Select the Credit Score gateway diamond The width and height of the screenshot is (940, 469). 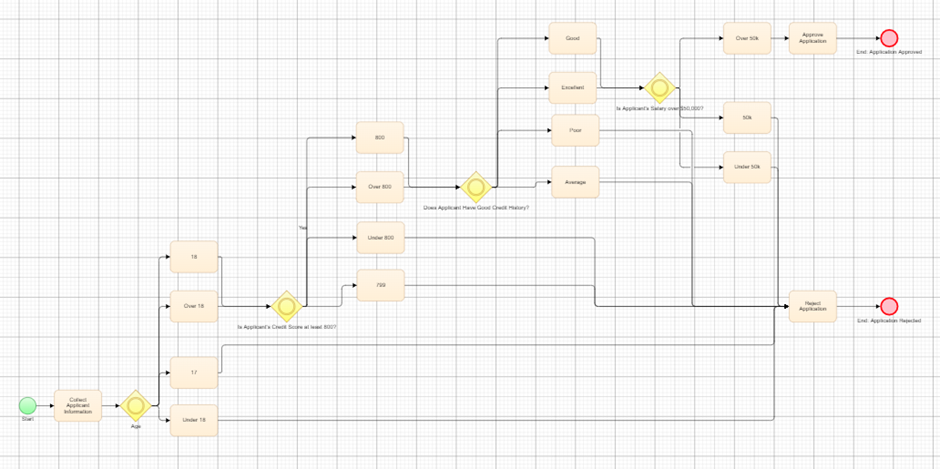(286, 306)
